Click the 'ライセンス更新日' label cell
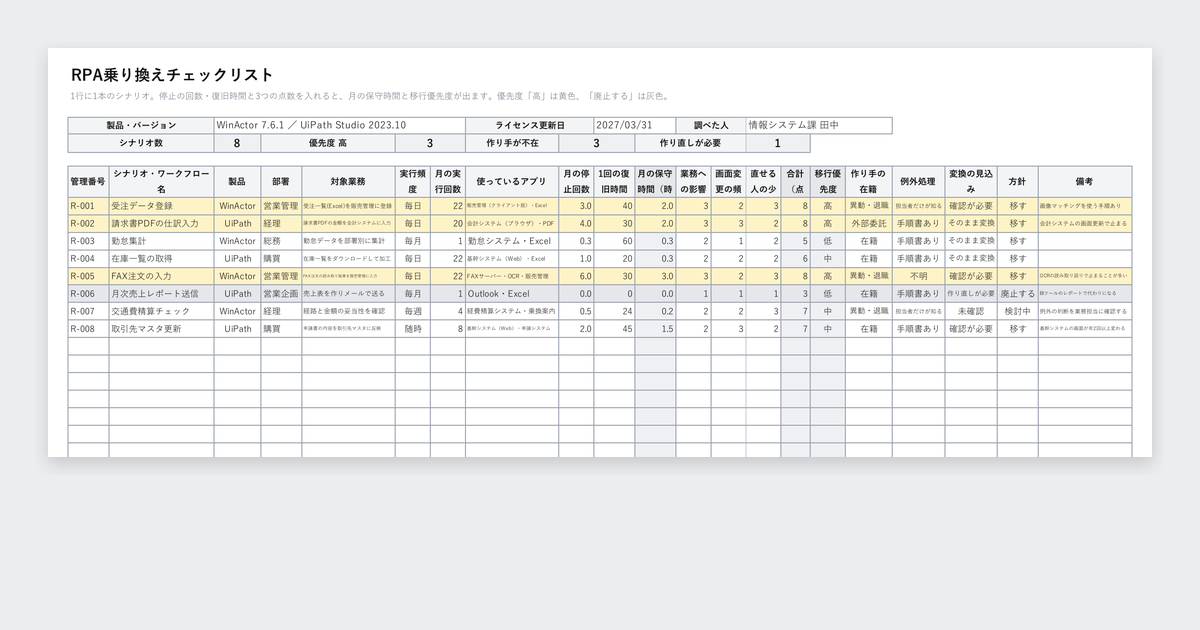The height and width of the screenshot is (630, 1200). pyautogui.click(x=530, y=125)
